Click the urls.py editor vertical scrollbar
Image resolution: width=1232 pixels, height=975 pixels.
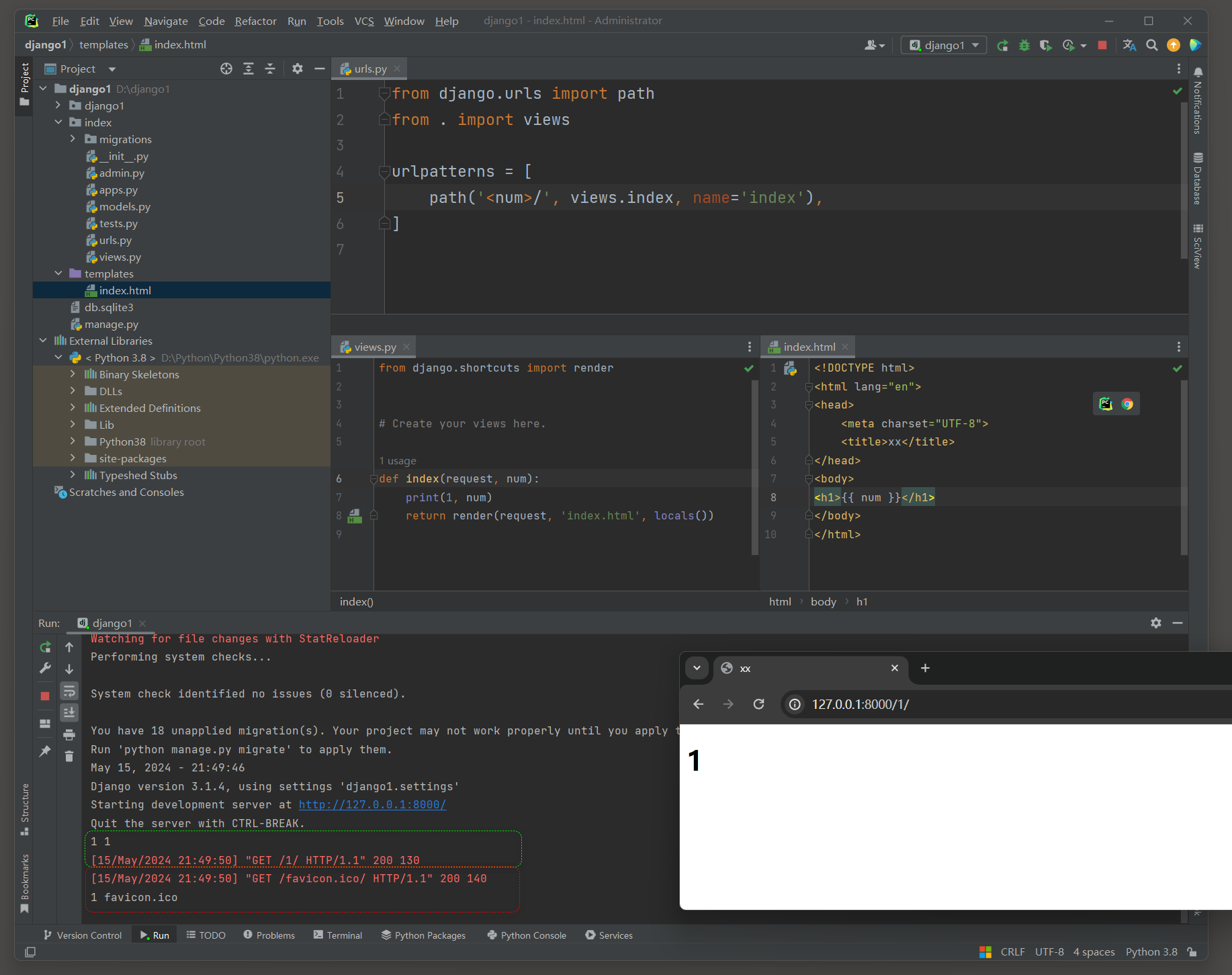tap(1184, 180)
